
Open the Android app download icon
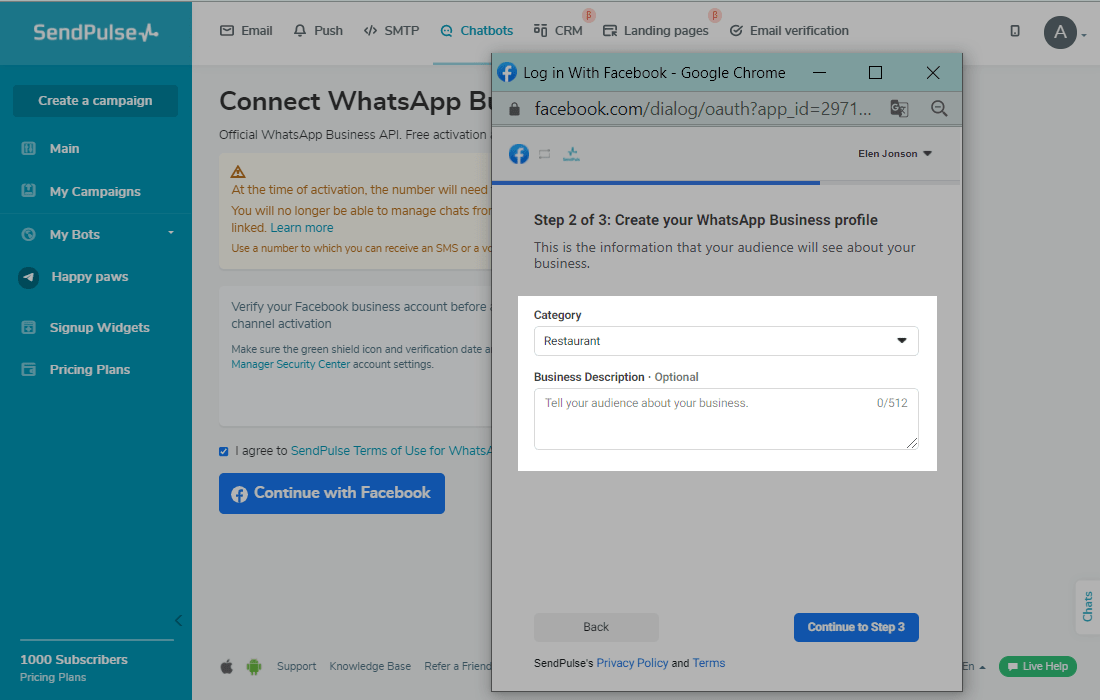coord(253,666)
